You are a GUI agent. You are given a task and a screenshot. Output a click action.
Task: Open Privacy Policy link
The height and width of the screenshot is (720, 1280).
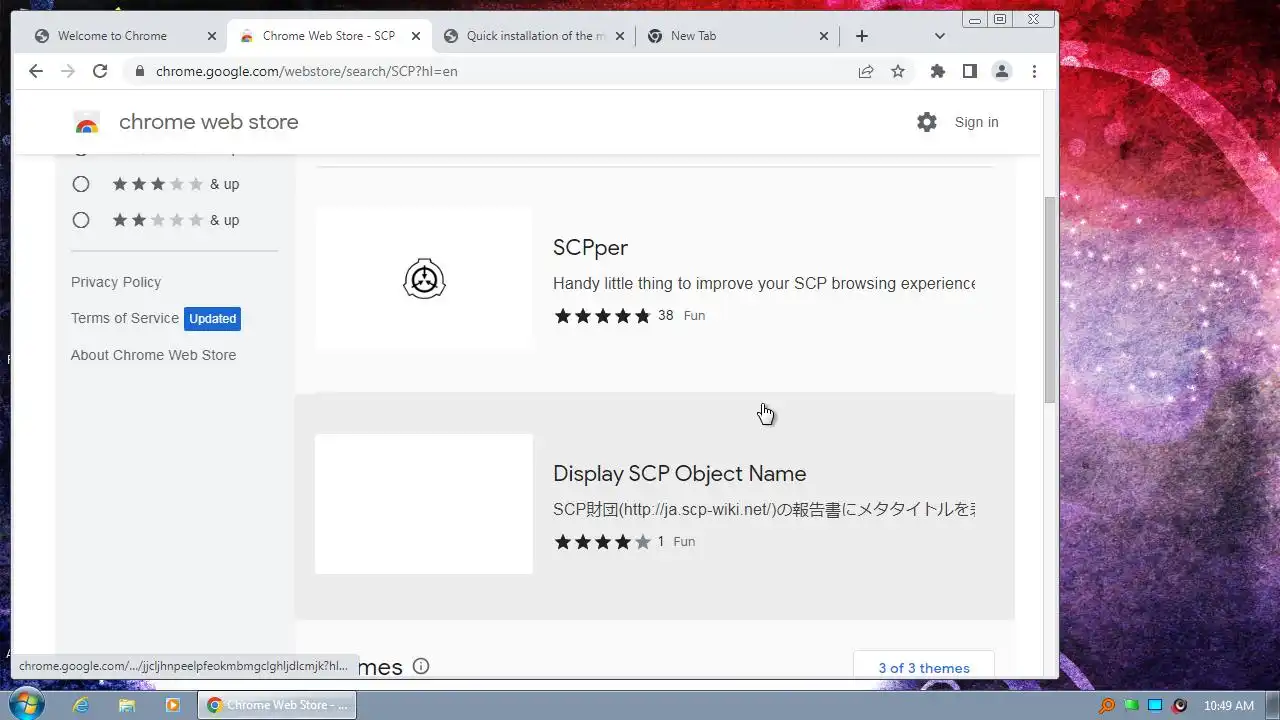116,282
